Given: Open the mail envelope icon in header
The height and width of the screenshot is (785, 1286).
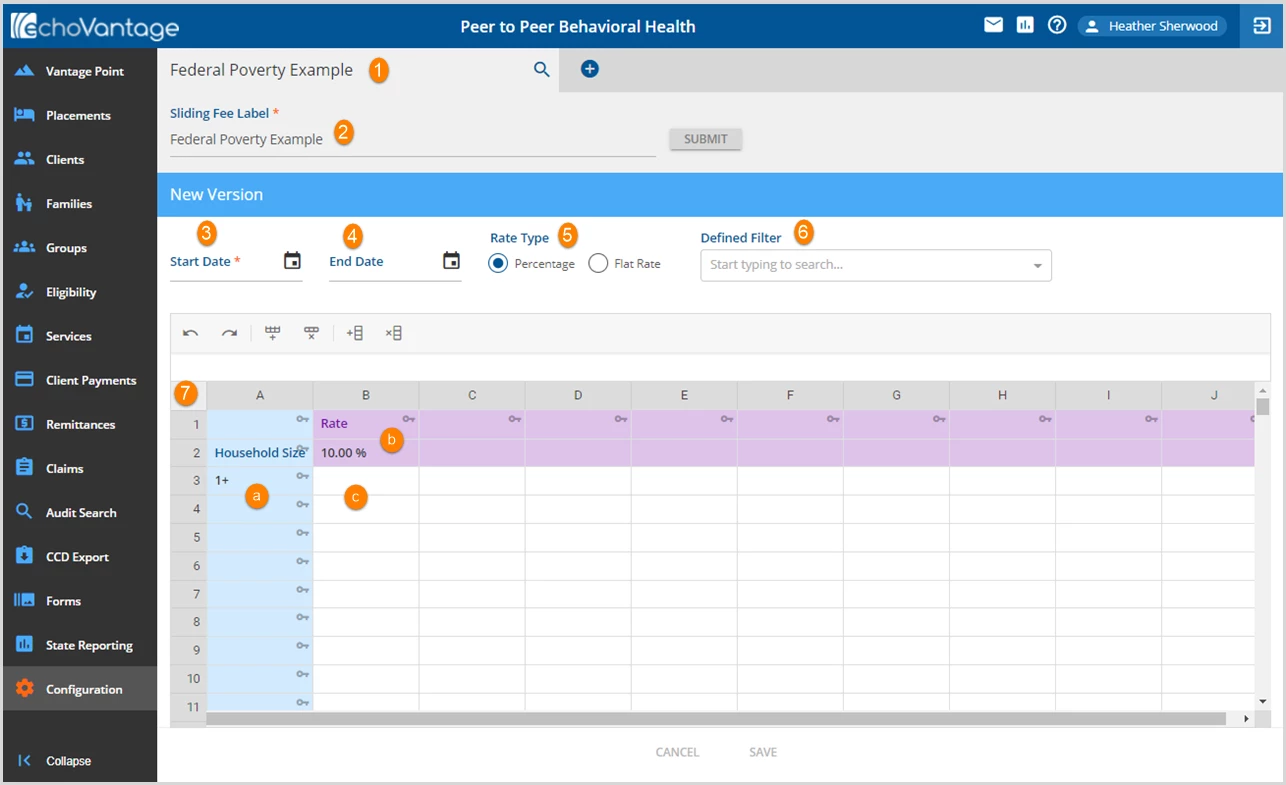Looking at the screenshot, I should coord(993,25).
